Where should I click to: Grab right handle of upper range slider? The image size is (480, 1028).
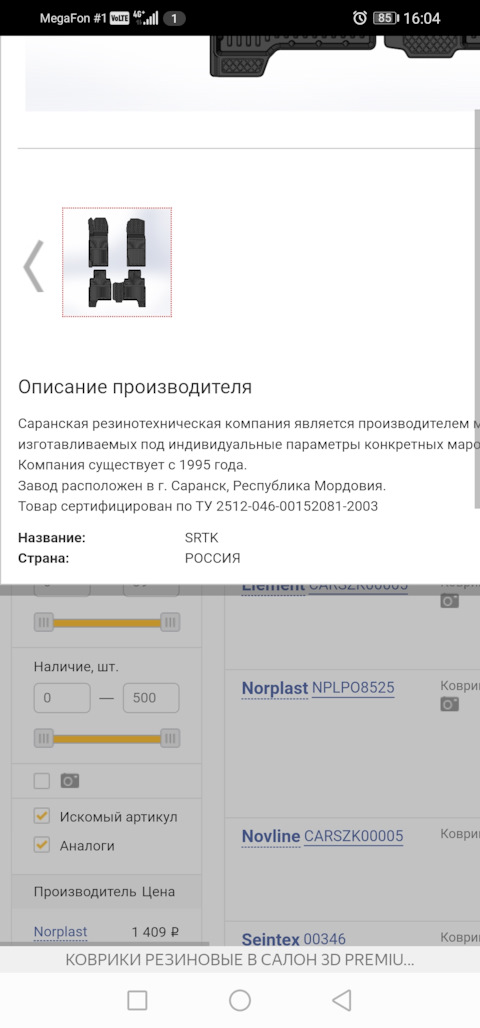coord(170,622)
